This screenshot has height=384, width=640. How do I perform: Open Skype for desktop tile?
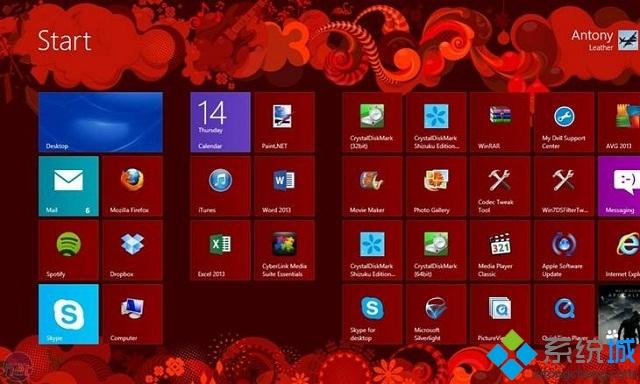pos(372,314)
